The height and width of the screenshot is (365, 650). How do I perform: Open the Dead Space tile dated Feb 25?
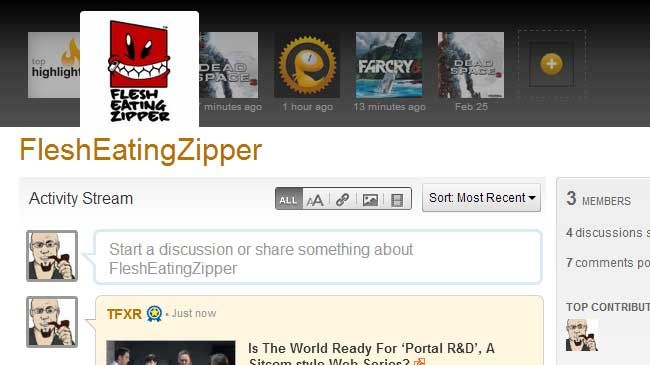(471, 65)
